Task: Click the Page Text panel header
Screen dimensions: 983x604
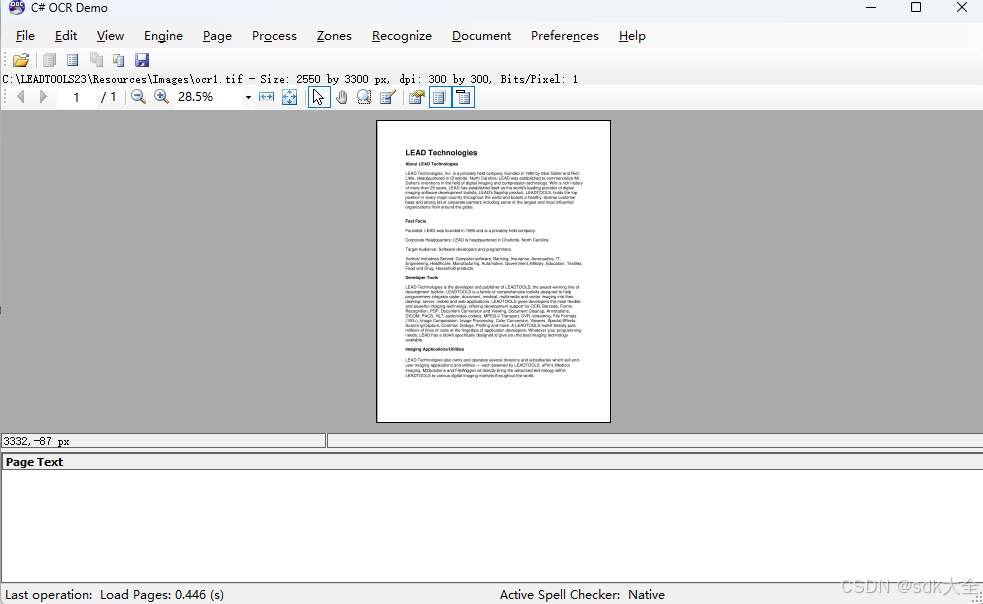Action: (x=492, y=462)
